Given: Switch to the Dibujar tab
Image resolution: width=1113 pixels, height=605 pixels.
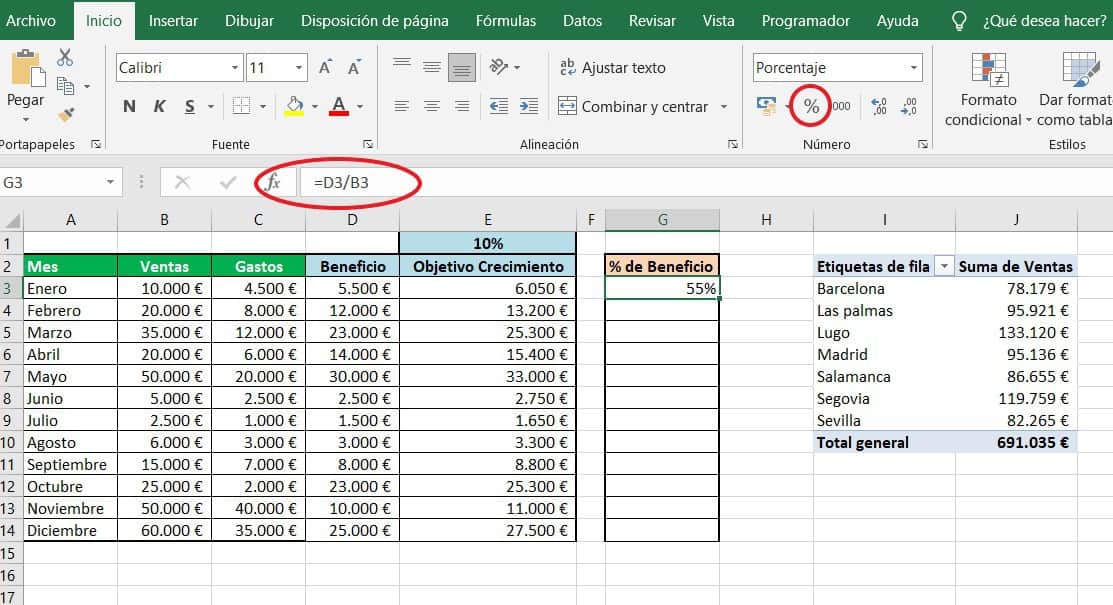Looking at the screenshot, I should click(249, 21).
